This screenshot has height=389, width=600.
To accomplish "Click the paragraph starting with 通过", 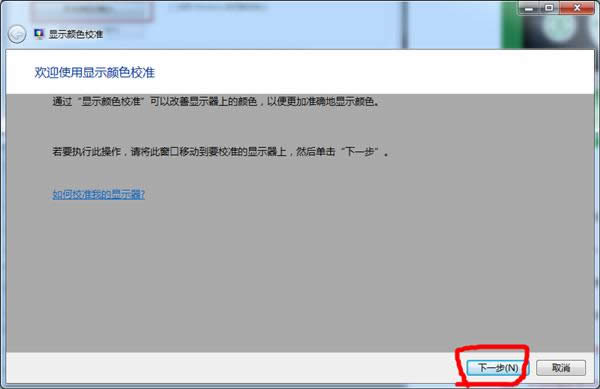I will [216, 102].
